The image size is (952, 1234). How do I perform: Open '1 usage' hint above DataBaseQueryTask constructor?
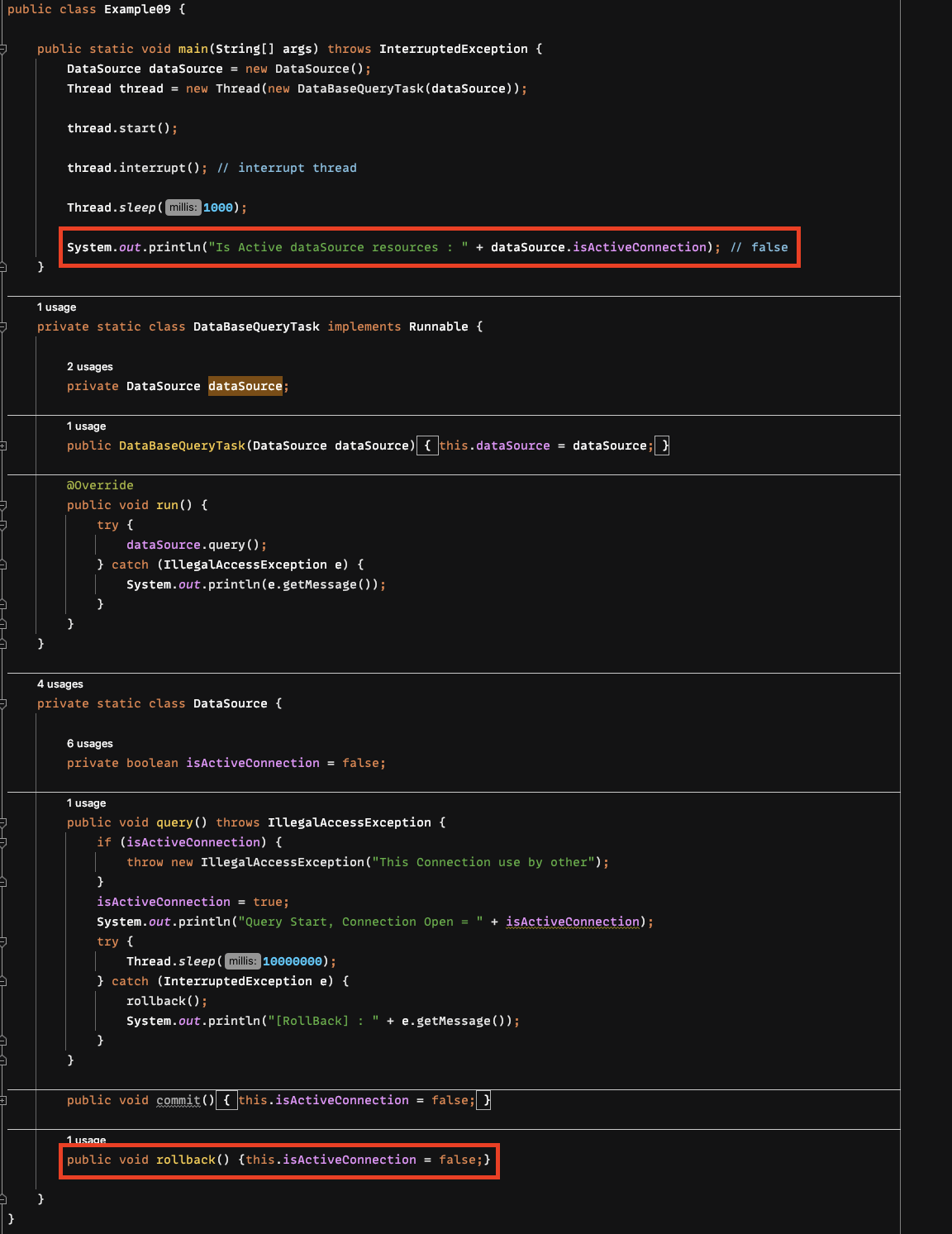[x=87, y=426]
